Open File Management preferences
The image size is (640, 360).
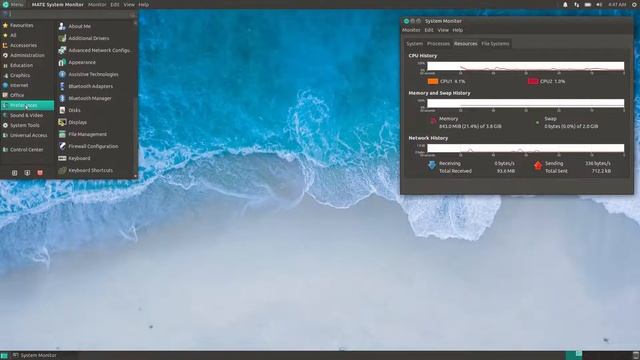pyautogui.click(x=95, y=134)
